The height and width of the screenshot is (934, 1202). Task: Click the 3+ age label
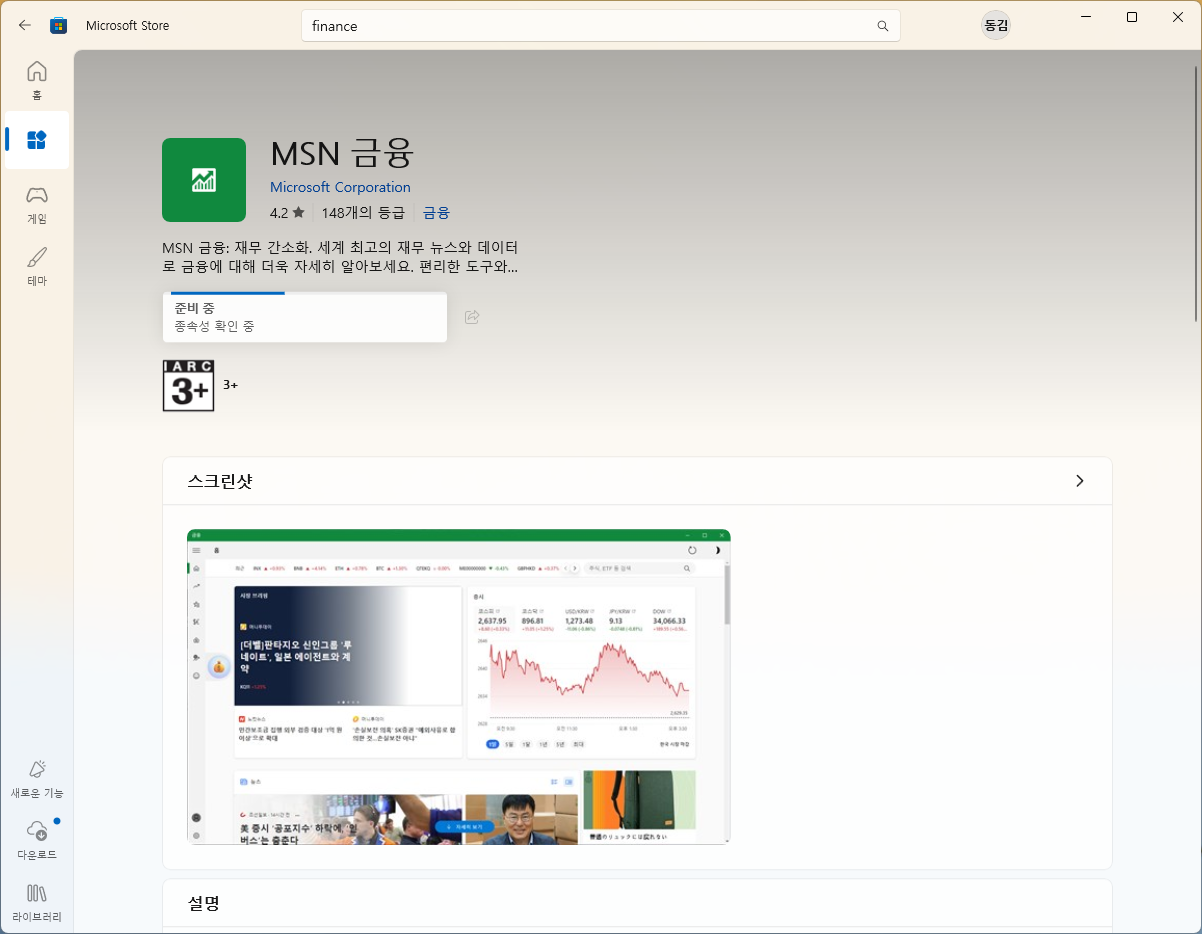pyautogui.click(x=230, y=385)
